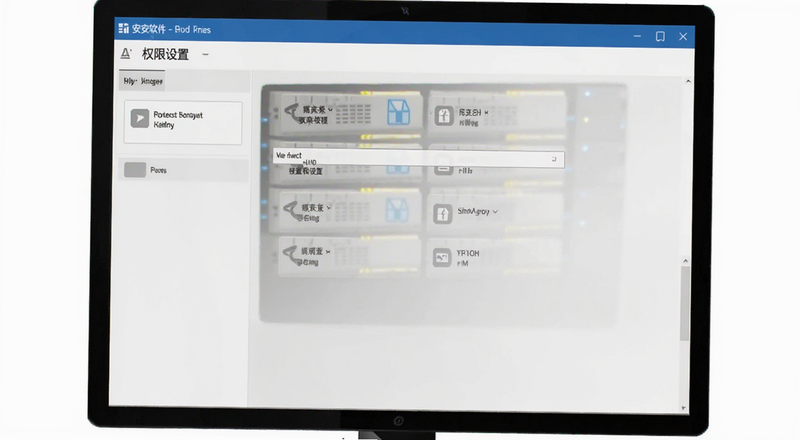This screenshot has height=440, width=800.
Task: Click the 权限设置 heading
Action: click(165, 54)
